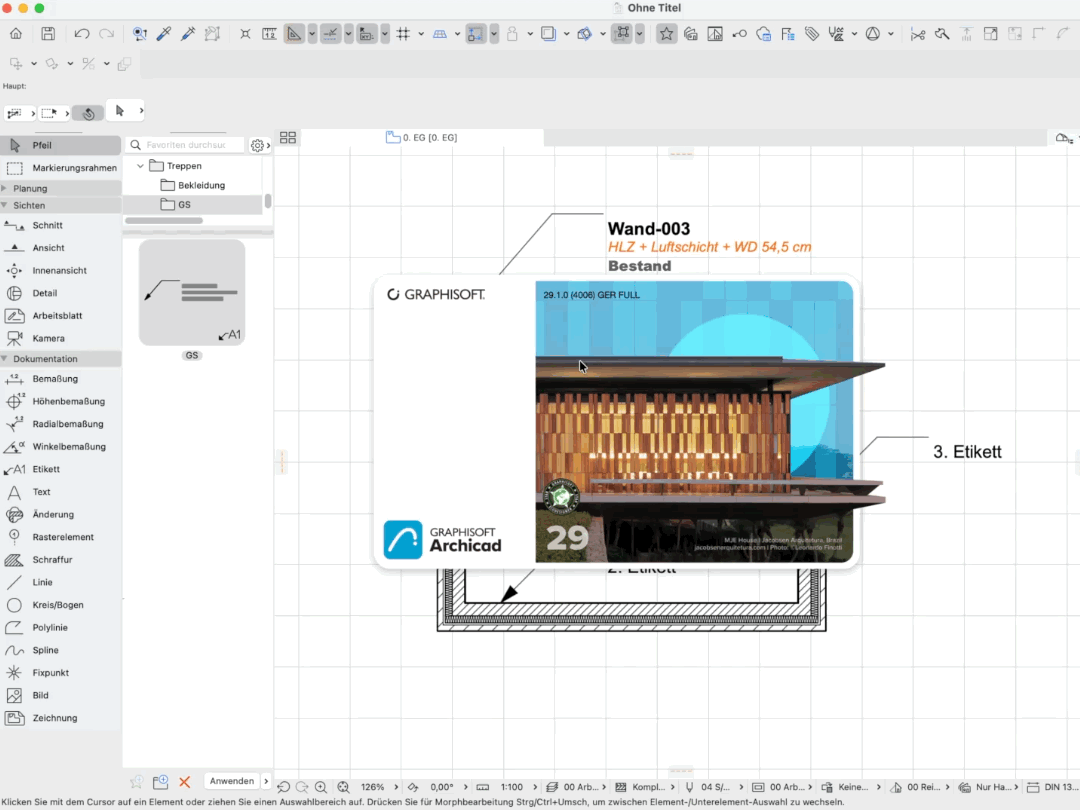Inject parameters with the syringe icon
This screenshot has height=810, width=1080.
[188, 34]
